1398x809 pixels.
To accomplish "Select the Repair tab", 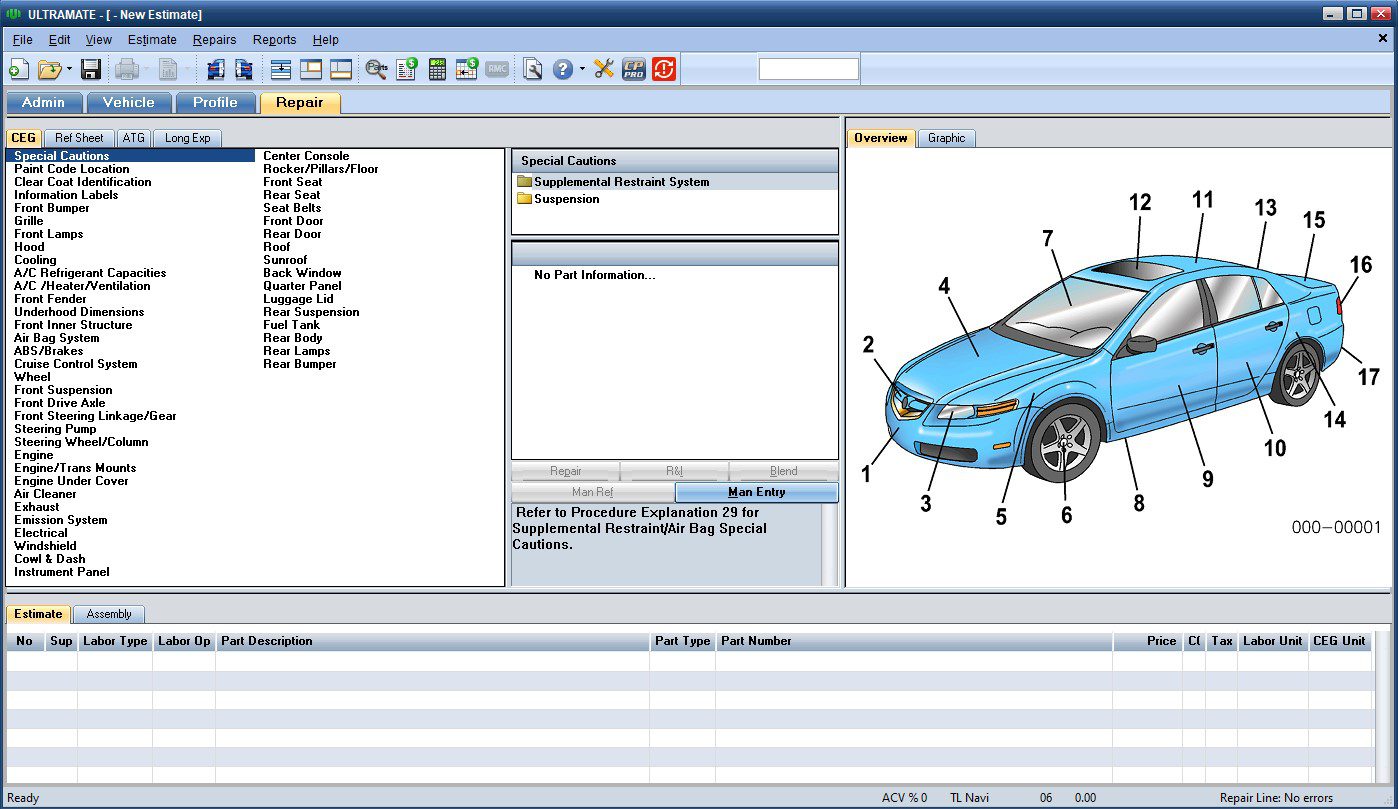I will coord(300,102).
